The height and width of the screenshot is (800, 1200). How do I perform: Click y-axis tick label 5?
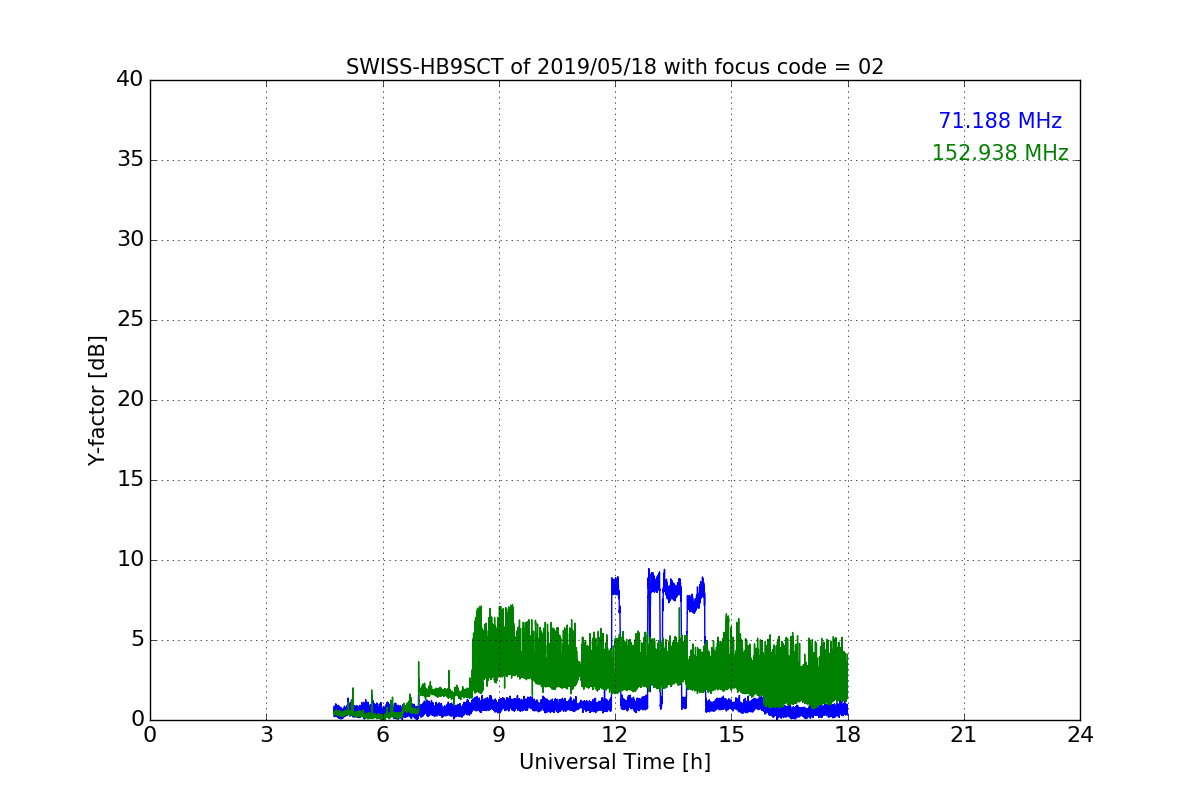coord(137,640)
